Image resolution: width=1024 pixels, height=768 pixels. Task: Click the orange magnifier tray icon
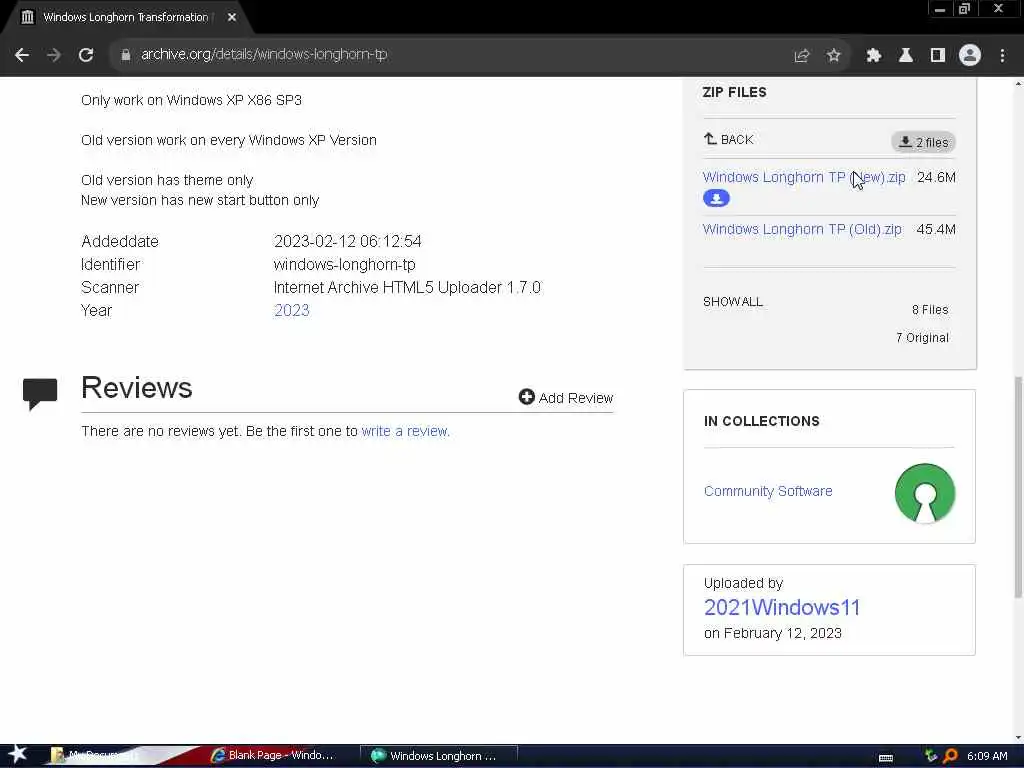950,756
